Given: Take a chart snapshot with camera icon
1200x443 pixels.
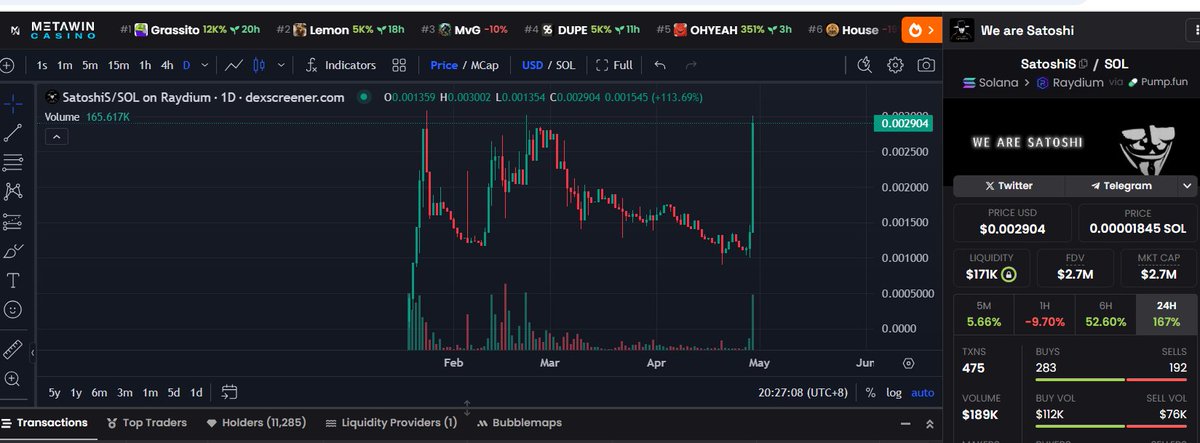Looking at the screenshot, I should tap(926, 65).
